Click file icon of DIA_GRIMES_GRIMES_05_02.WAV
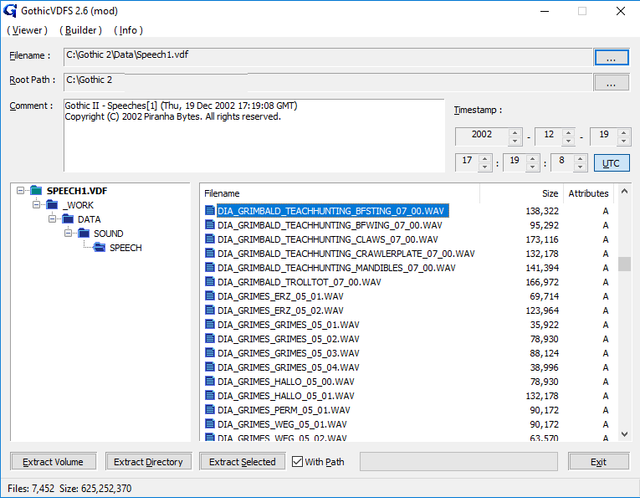Screen dimensions: 640x498 coord(210,339)
